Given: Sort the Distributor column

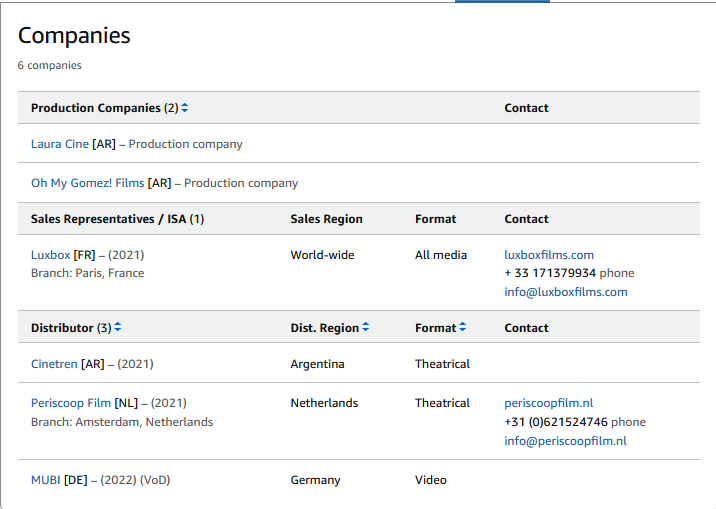Looking at the screenshot, I should click(x=118, y=328).
